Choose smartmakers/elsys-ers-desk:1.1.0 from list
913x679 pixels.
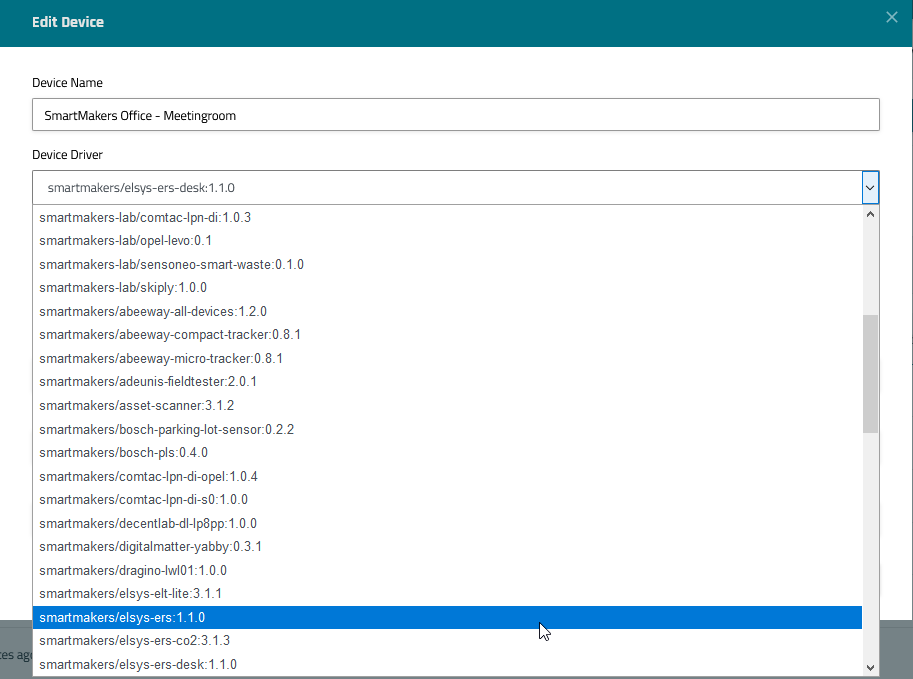click(138, 665)
